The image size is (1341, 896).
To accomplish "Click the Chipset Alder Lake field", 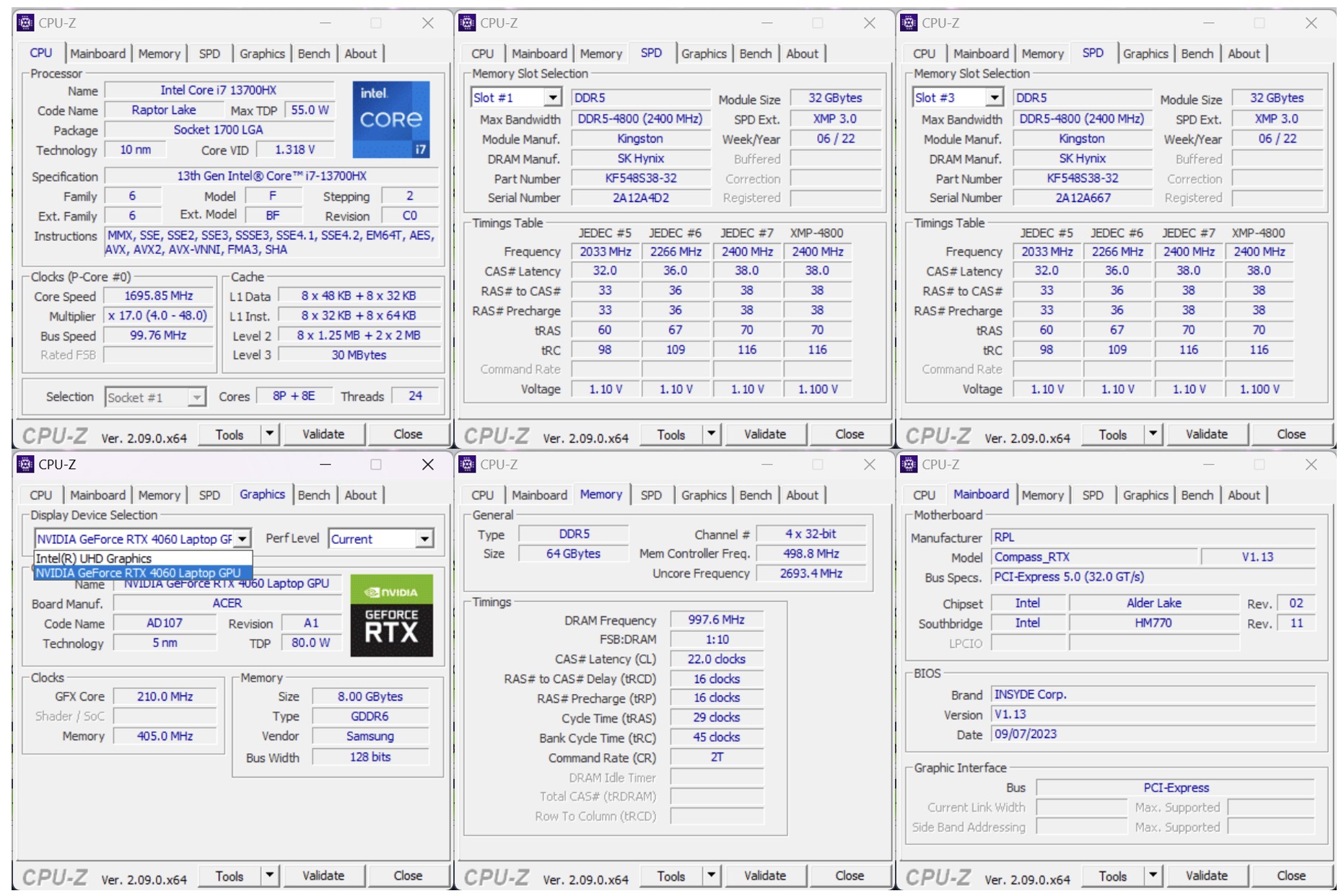I will pyautogui.click(x=1153, y=603).
